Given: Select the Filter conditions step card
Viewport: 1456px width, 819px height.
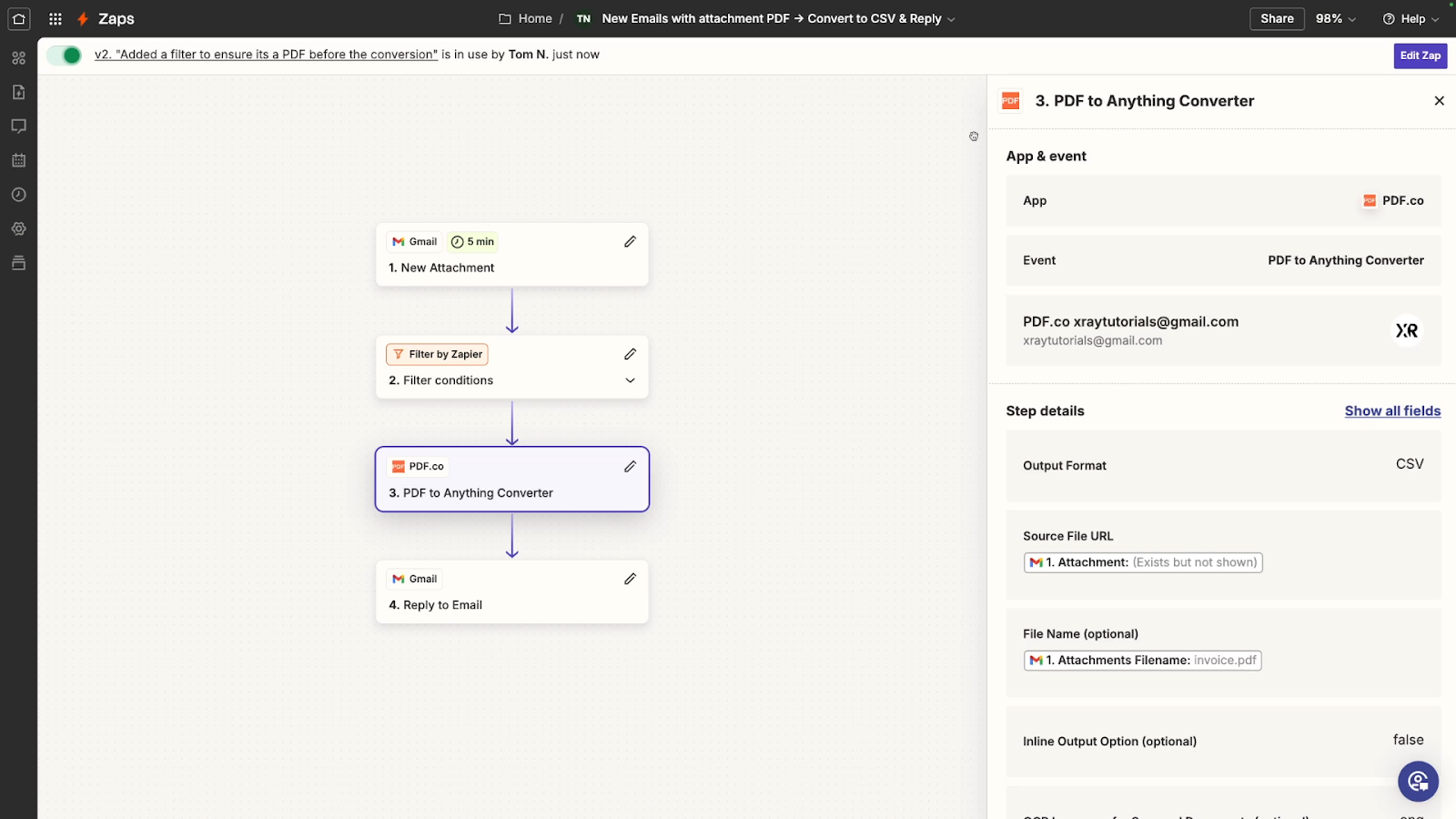Looking at the screenshot, I should [512, 367].
